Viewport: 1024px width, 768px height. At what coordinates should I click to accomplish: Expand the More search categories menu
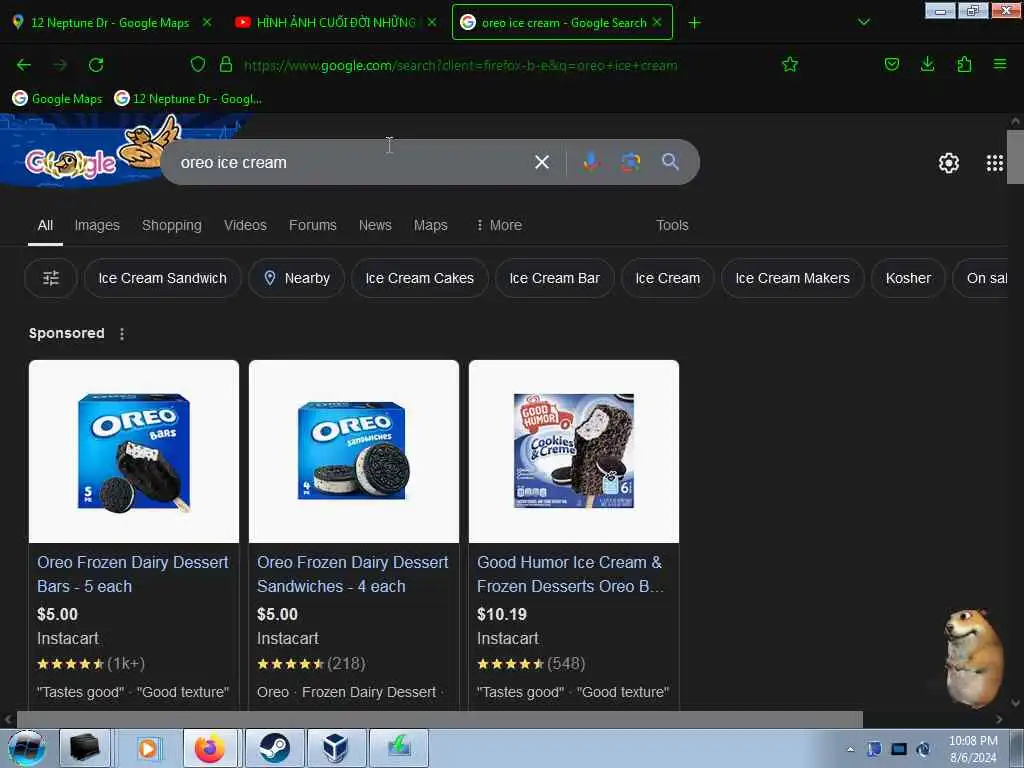tap(499, 225)
